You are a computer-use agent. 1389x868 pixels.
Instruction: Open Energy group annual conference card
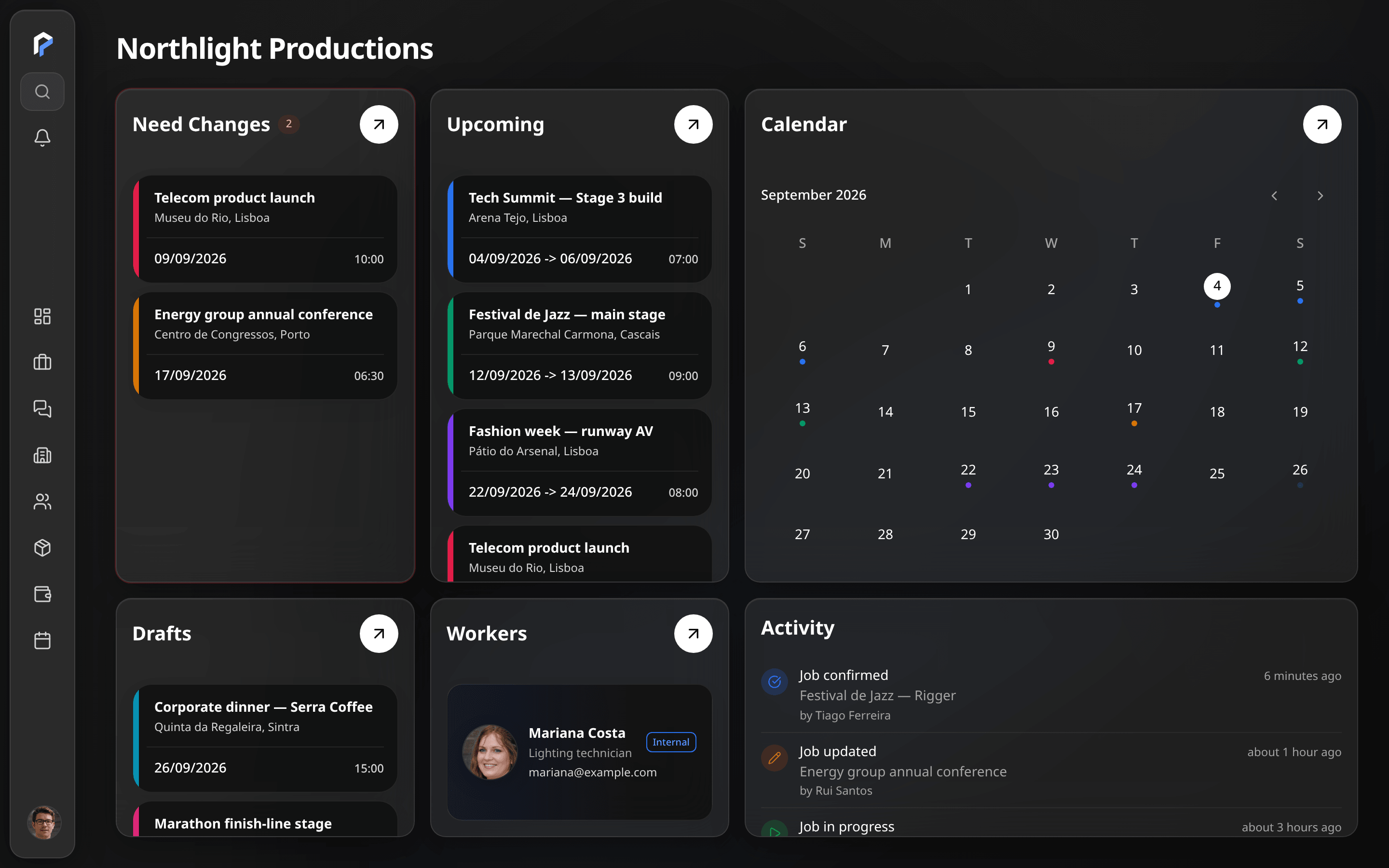[x=265, y=346]
